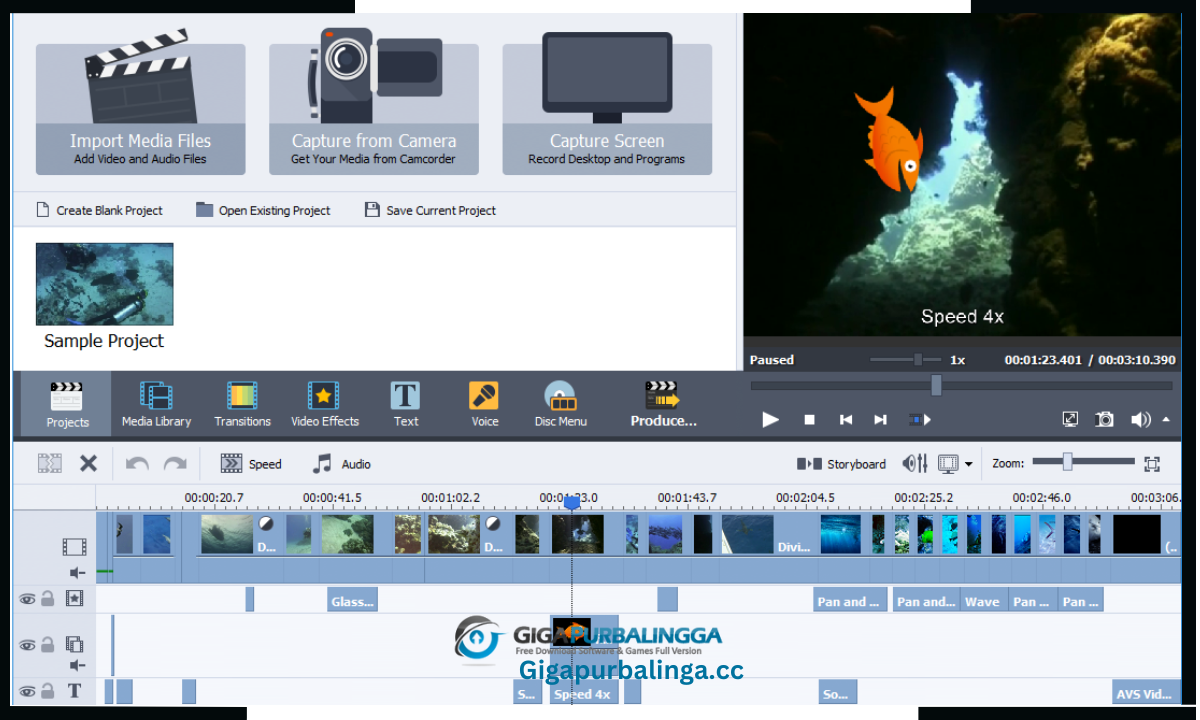
Task: Click the Audio toolbar button
Action: click(x=342, y=464)
